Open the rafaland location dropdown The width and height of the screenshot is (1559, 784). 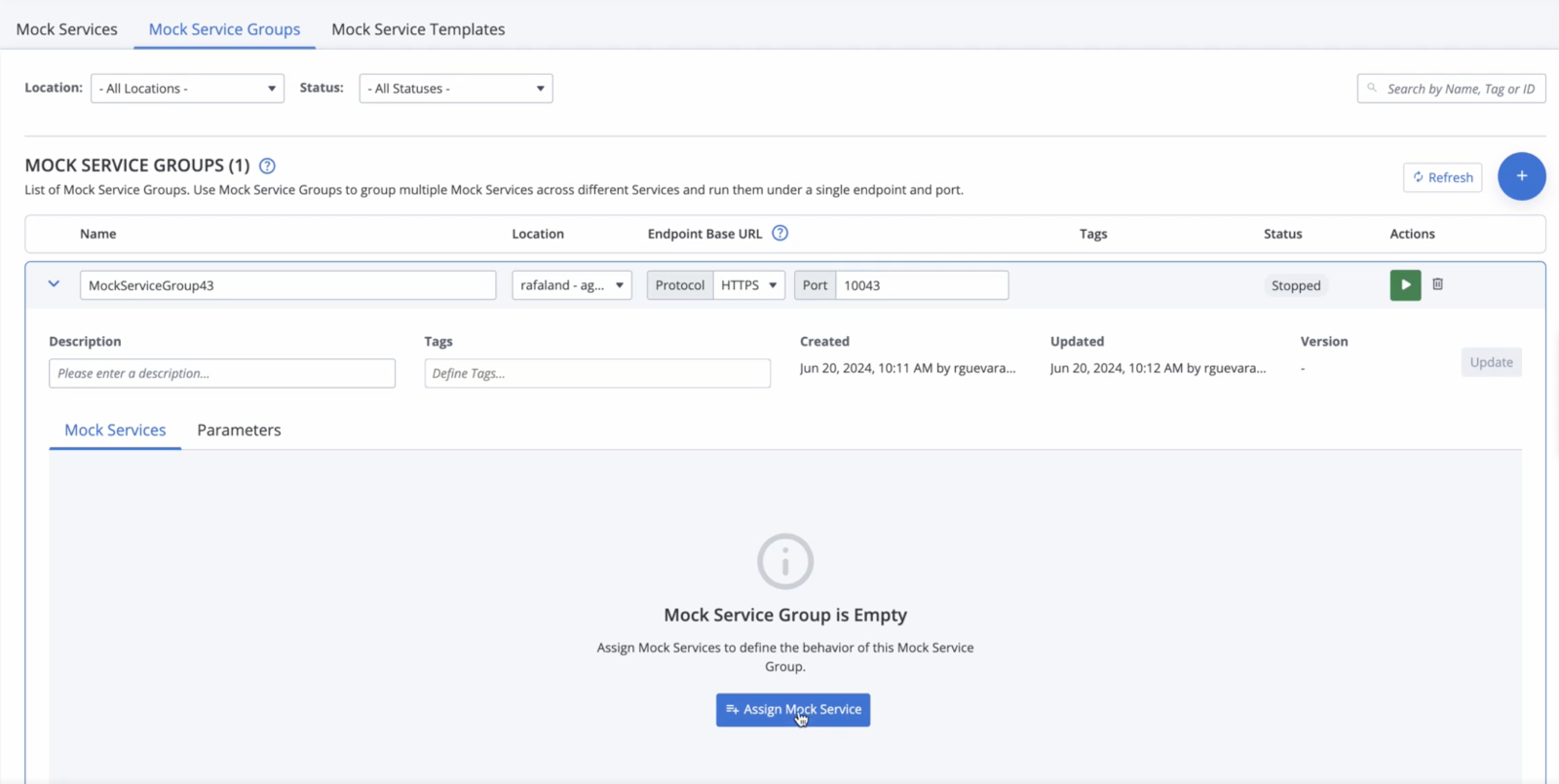pos(572,285)
